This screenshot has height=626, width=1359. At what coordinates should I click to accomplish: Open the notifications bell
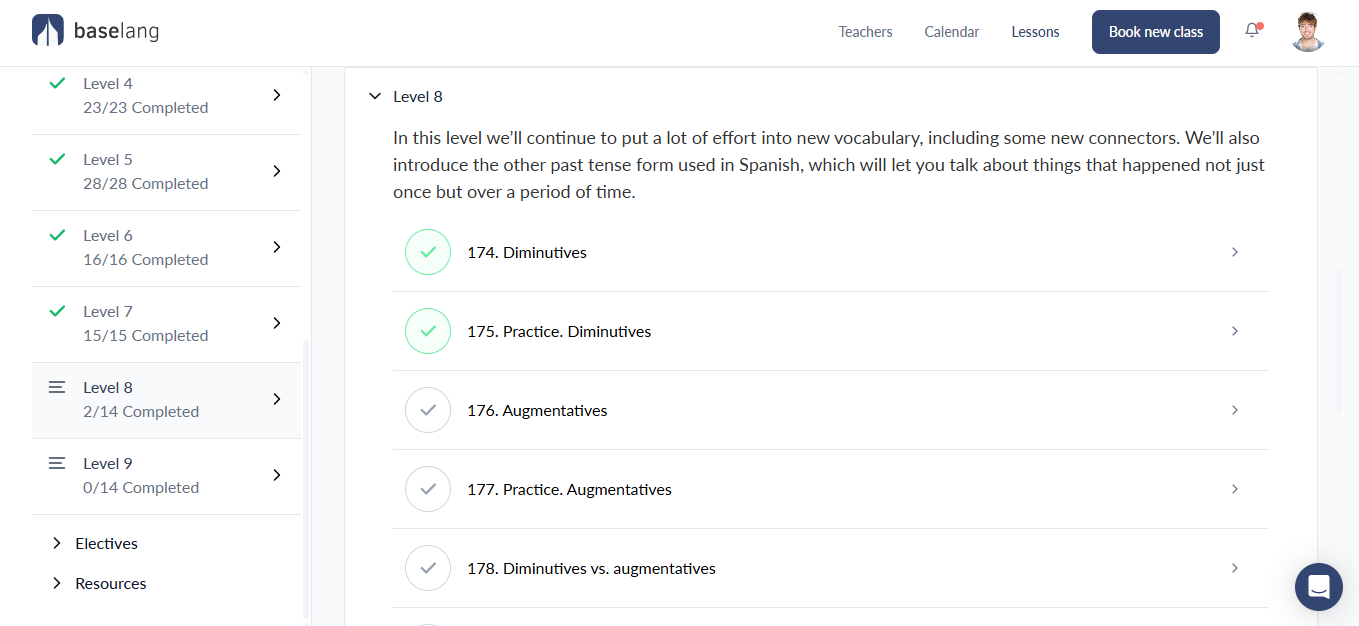pos(1252,30)
